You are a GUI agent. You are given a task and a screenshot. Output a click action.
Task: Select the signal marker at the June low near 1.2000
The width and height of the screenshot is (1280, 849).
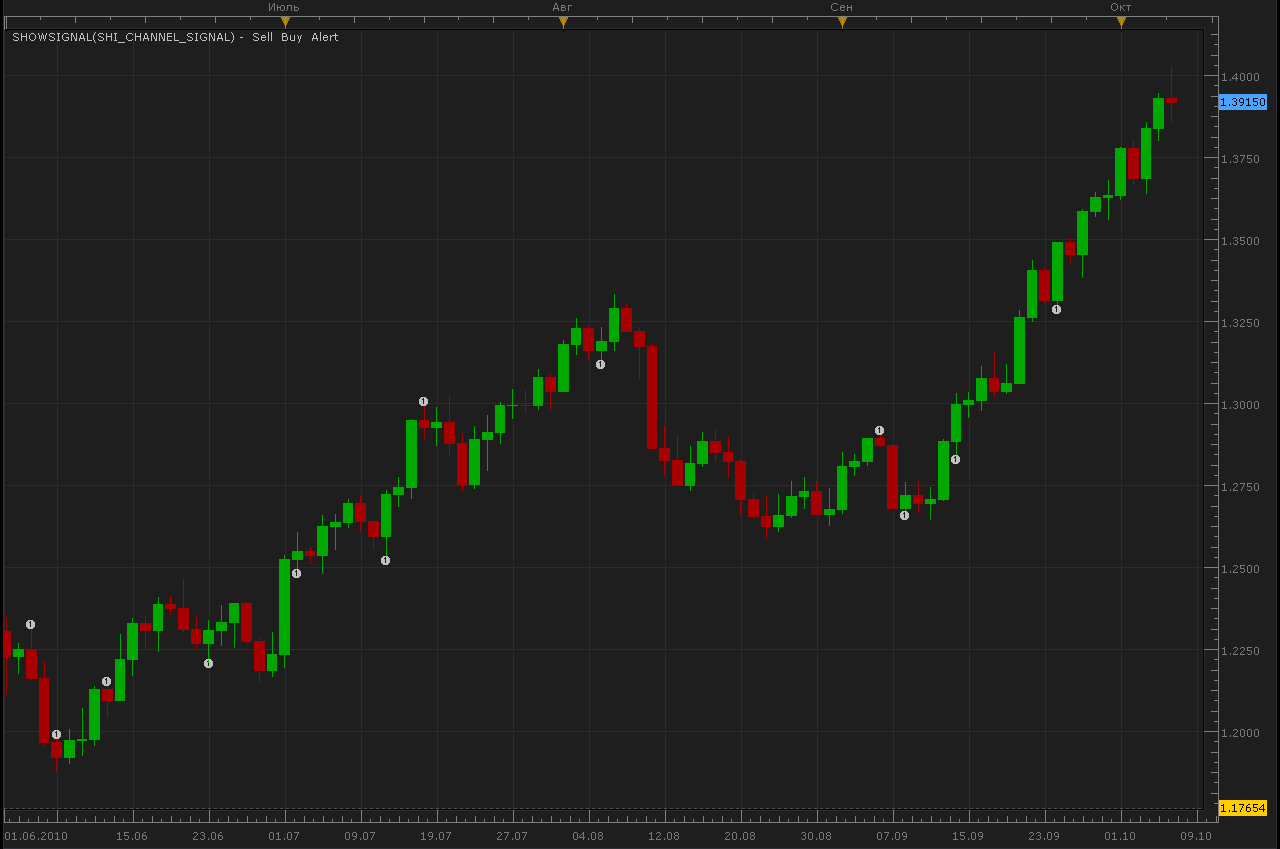pos(56,734)
